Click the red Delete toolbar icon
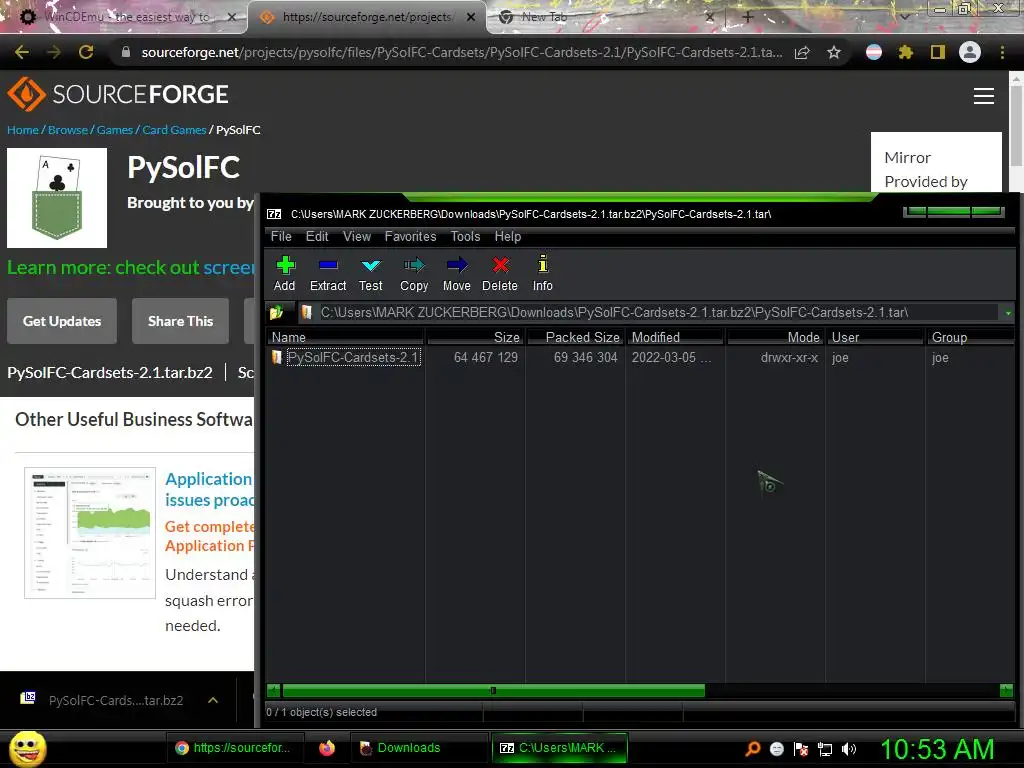1024x768 pixels. pos(500,274)
